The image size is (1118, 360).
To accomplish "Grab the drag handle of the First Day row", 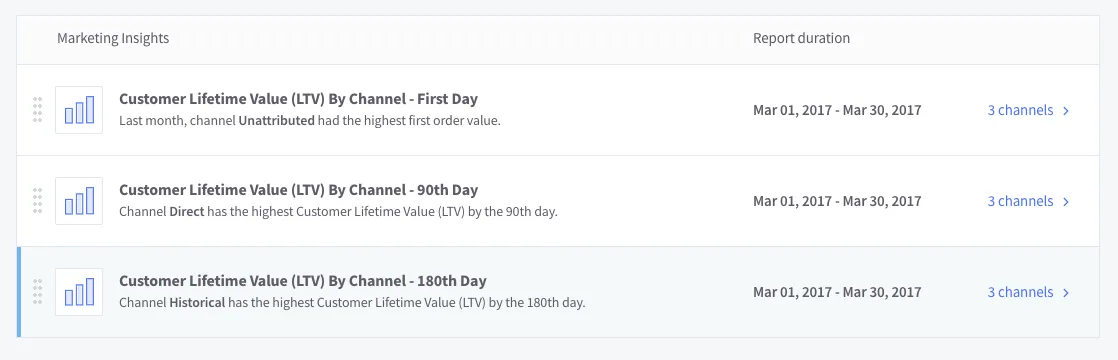I will click(x=38, y=110).
